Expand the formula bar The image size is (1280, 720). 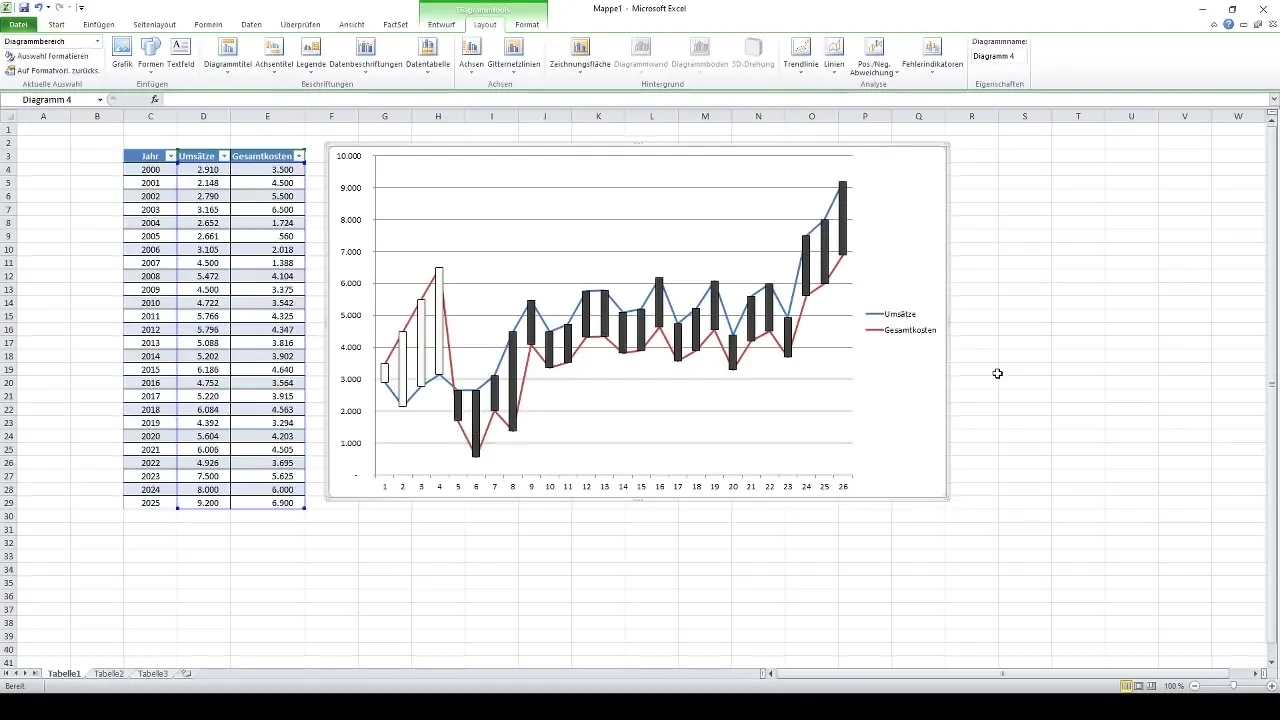[1273, 100]
